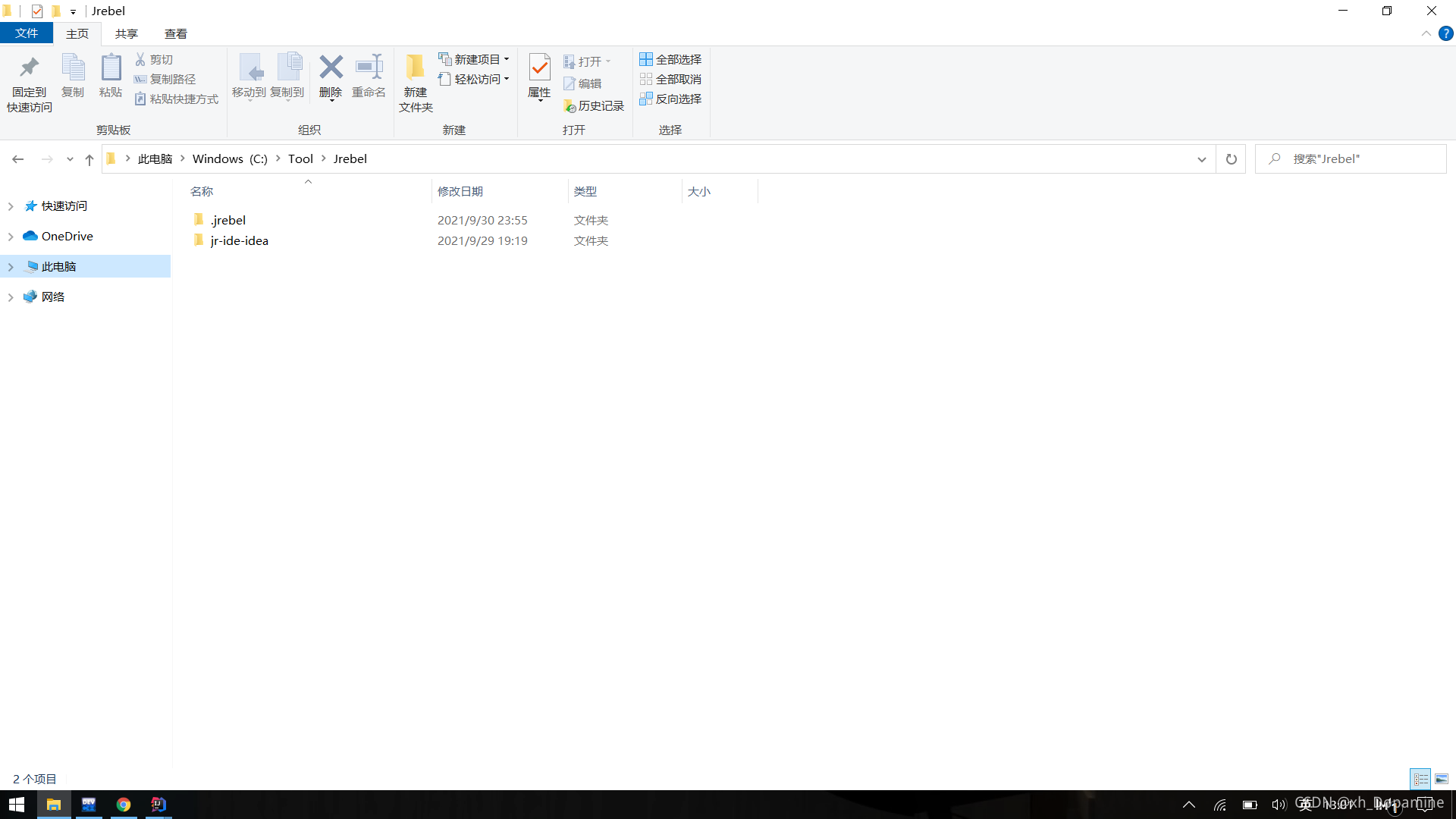Refresh the Jrebel folder view
The width and height of the screenshot is (1456, 819).
pyautogui.click(x=1231, y=159)
